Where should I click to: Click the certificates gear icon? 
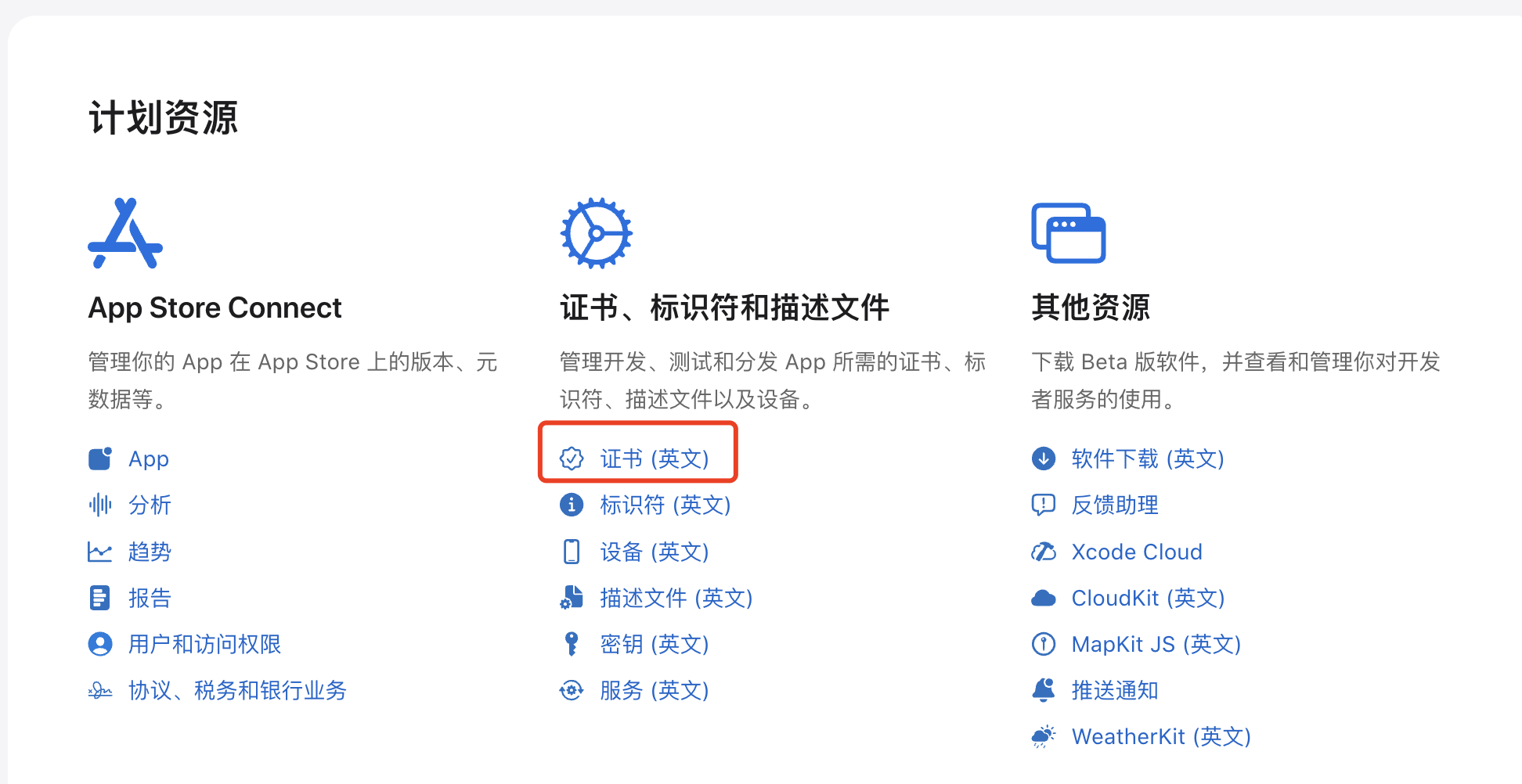[597, 233]
